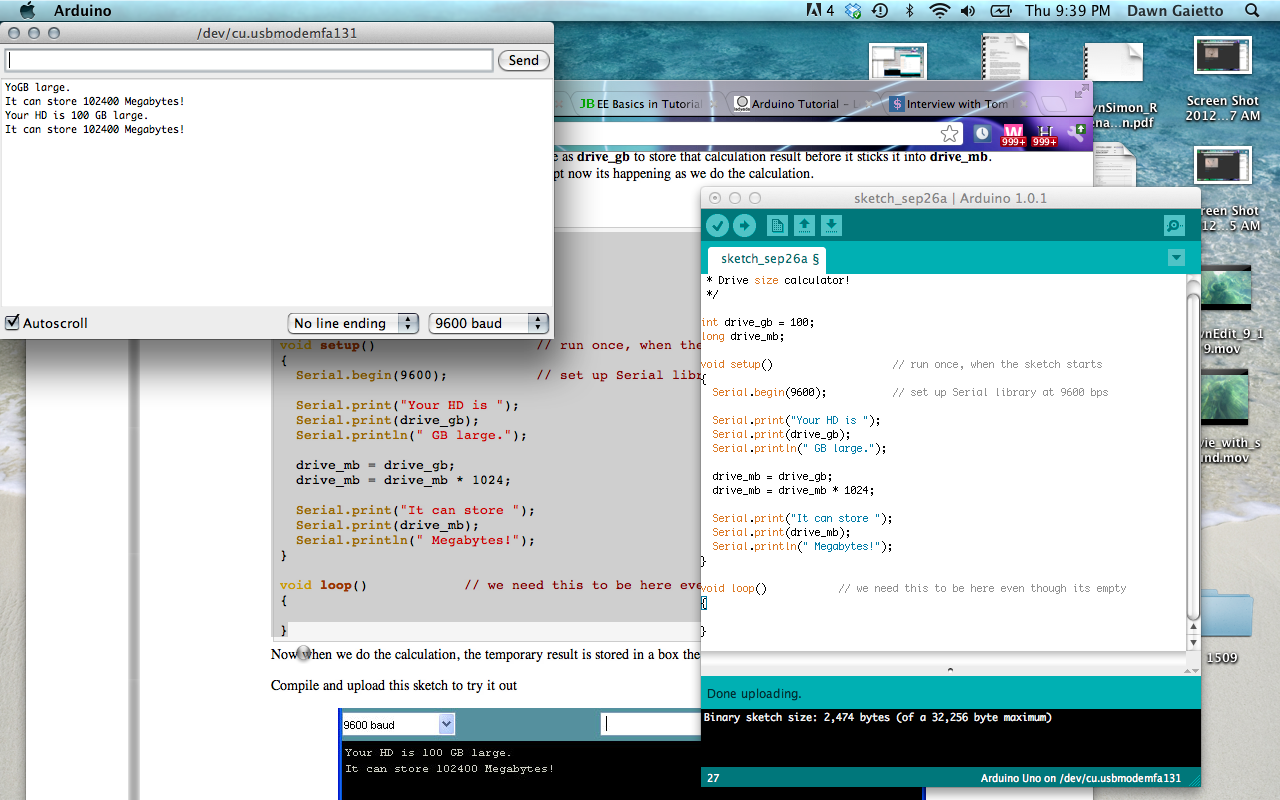Screen dimensions: 1280x800
Task: Click the new tab button in the browser
Action: tap(1055, 104)
